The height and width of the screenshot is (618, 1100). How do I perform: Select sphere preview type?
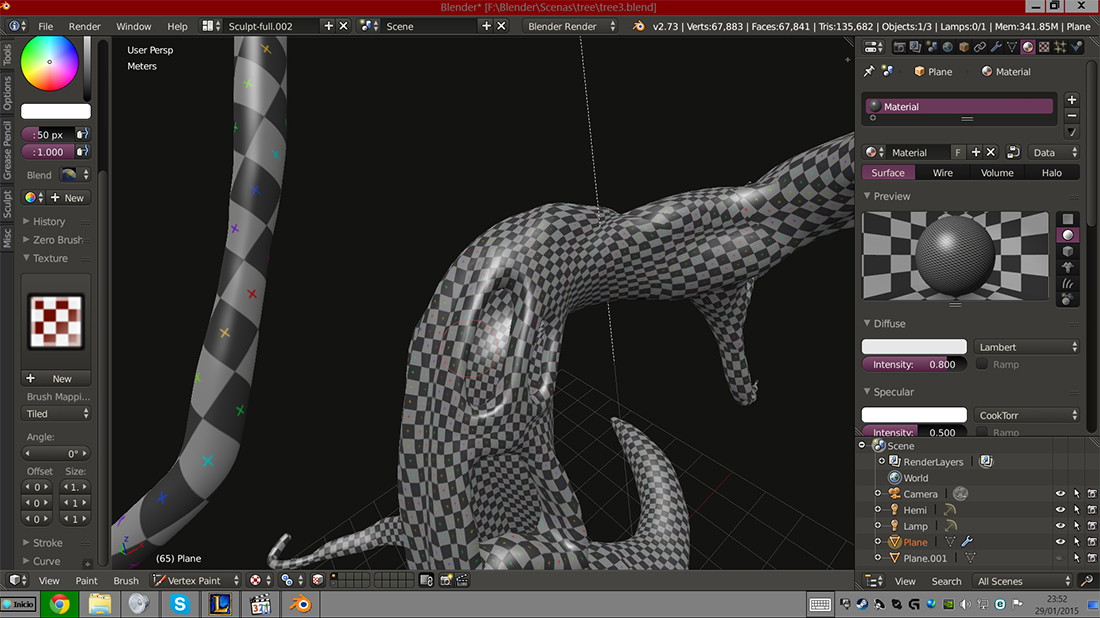1068,235
